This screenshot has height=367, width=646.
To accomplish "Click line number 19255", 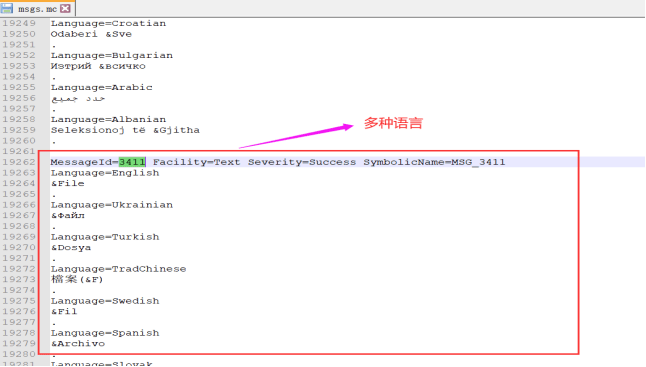I will click(x=19, y=87).
